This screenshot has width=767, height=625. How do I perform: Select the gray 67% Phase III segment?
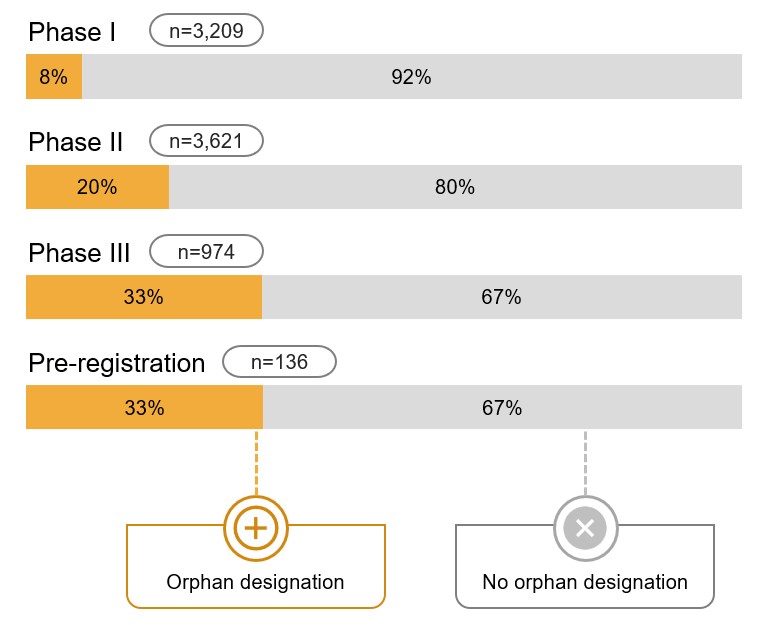[x=501, y=297]
